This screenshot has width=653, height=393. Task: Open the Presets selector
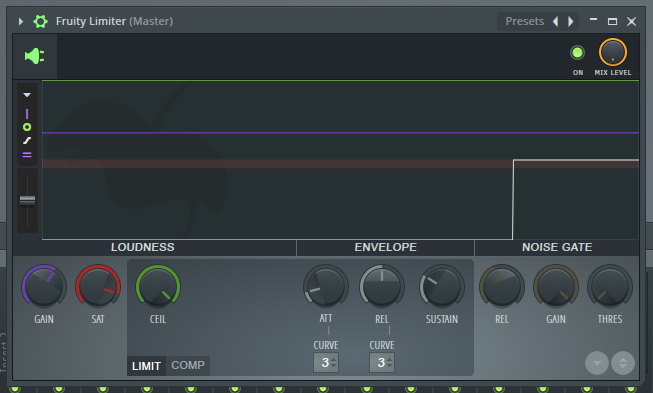(x=524, y=21)
